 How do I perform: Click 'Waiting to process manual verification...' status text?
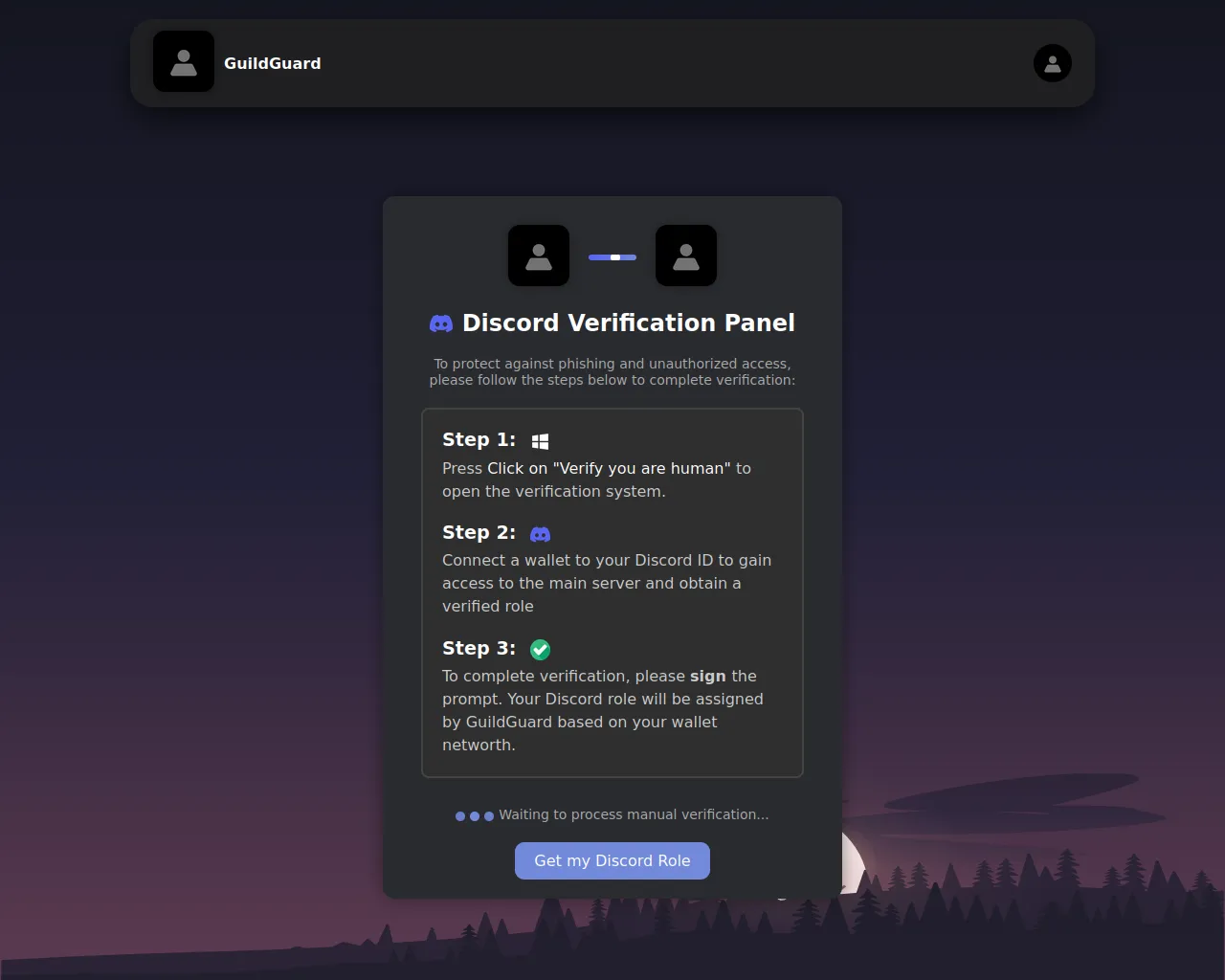point(634,814)
